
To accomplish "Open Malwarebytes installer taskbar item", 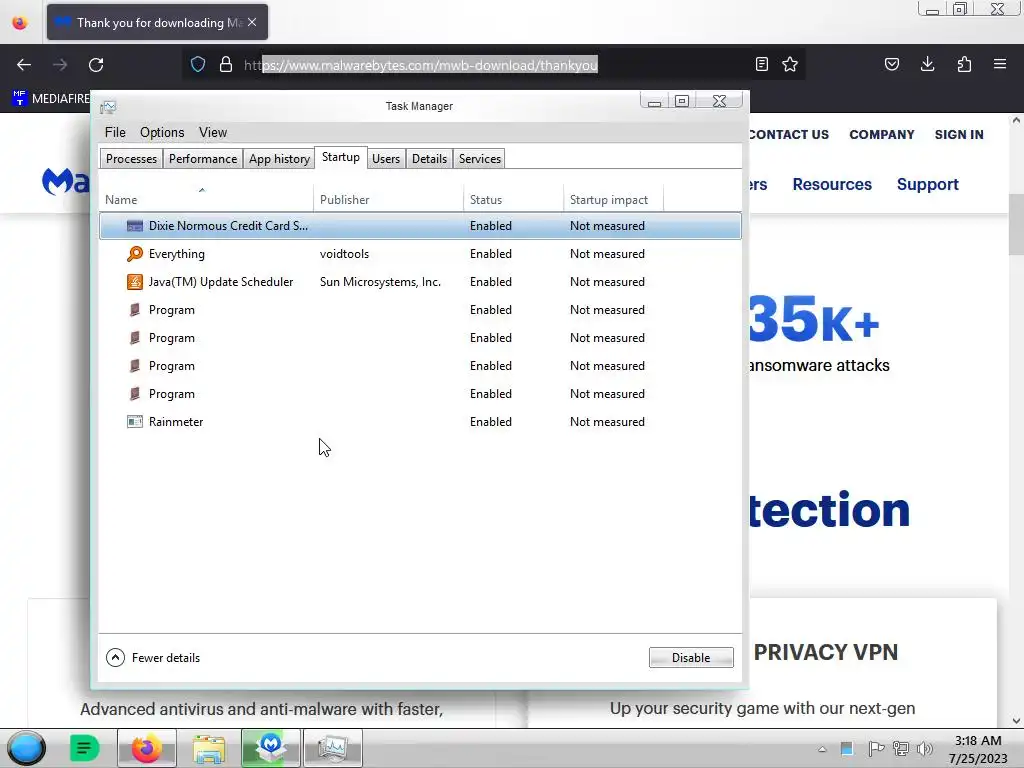I will [x=270, y=748].
